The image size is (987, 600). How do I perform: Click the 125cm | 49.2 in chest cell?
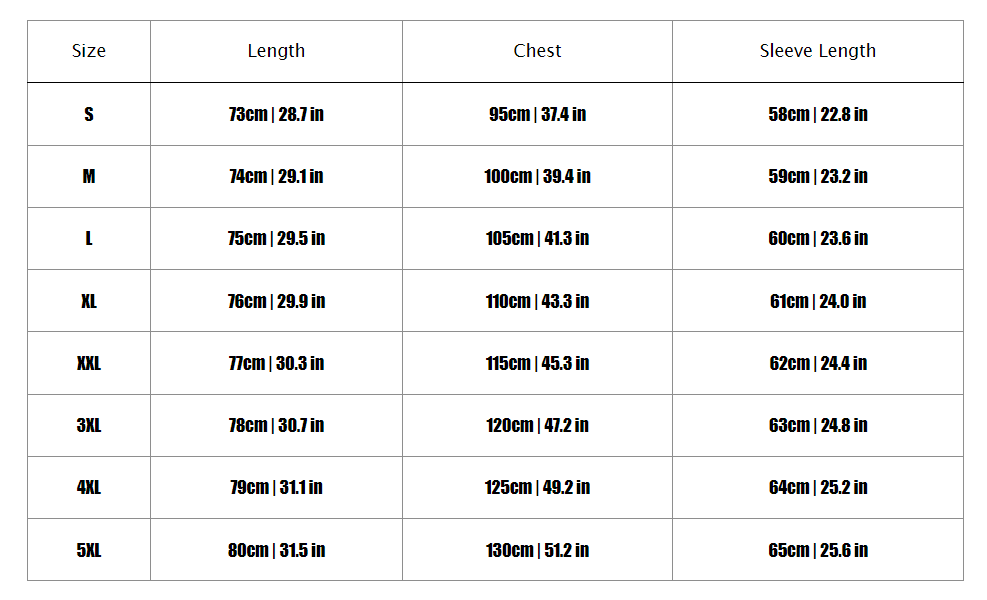click(537, 487)
